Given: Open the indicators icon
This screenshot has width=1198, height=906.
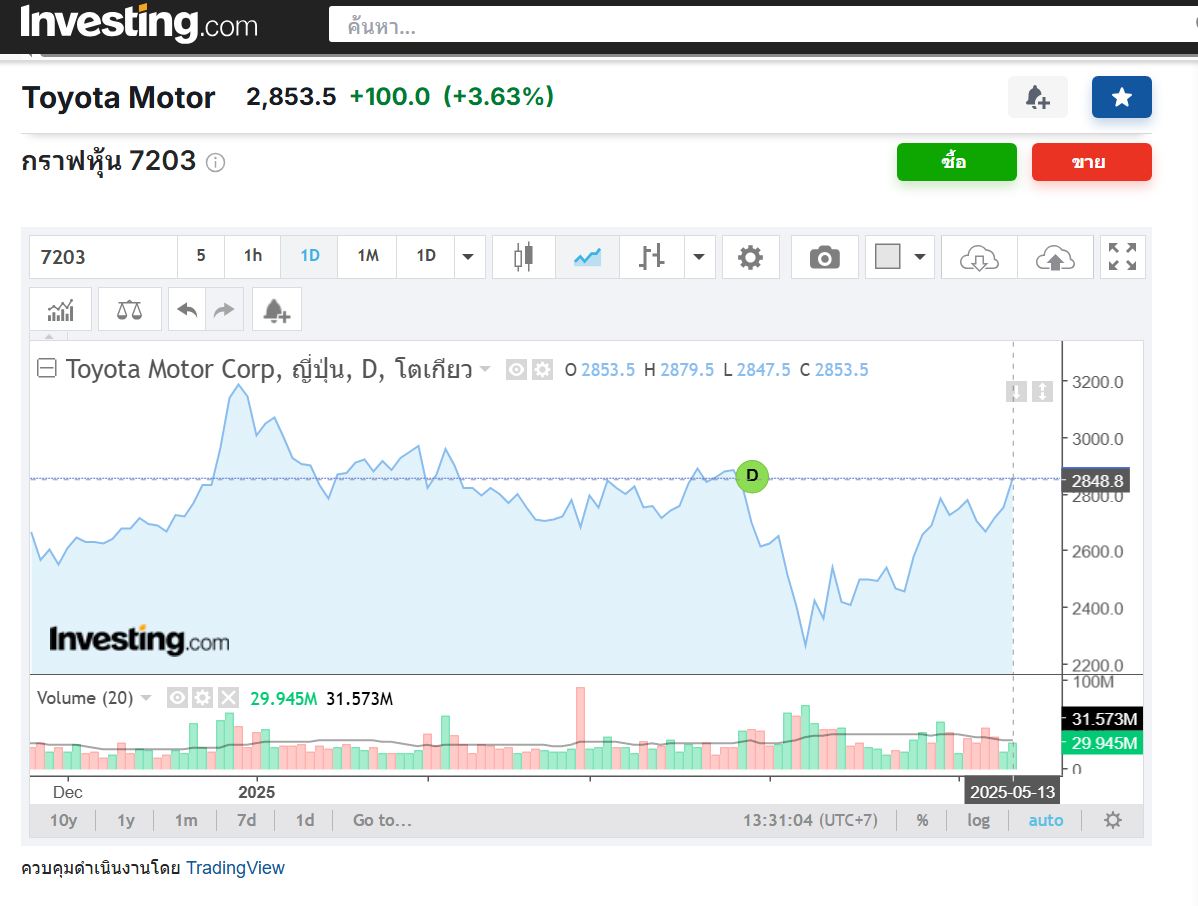Looking at the screenshot, I should pos(60,309).
